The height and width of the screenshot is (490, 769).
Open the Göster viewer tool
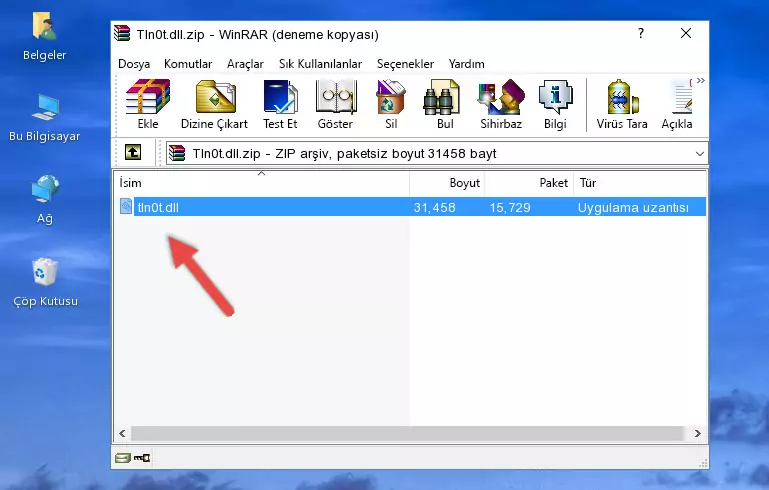pos(335,104)
